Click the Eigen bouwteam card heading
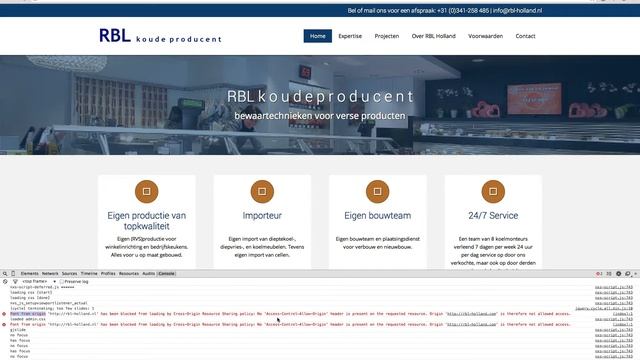Screen dimensions: 640x360 pyautogui.click(x=378, y=216)
